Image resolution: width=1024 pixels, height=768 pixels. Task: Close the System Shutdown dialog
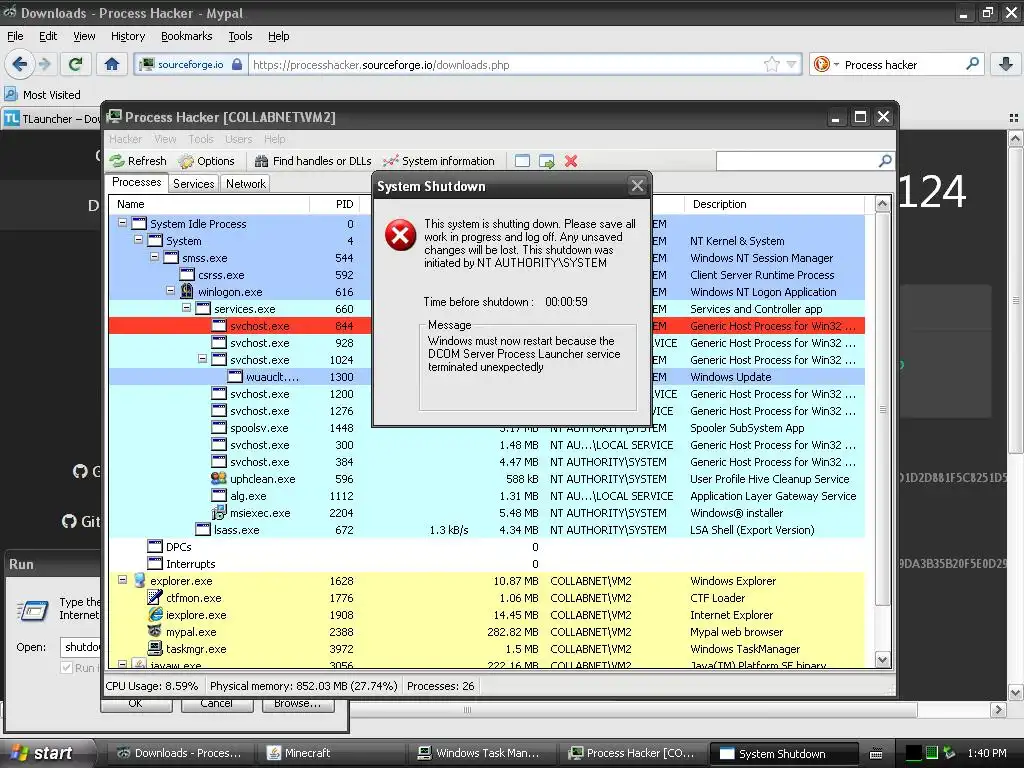(x=637, y=186)
